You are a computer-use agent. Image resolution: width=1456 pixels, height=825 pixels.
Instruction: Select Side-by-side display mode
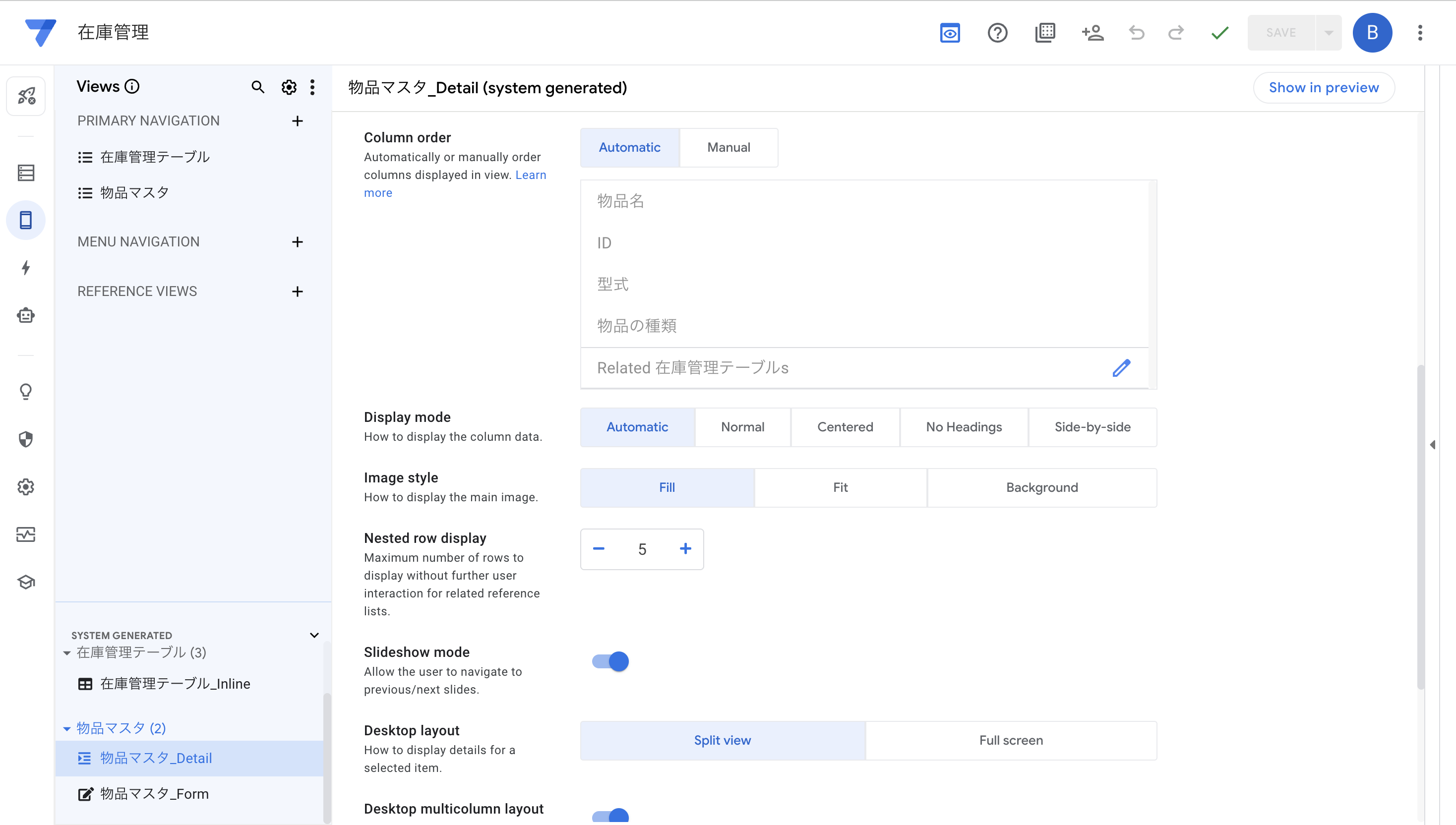1092,427
